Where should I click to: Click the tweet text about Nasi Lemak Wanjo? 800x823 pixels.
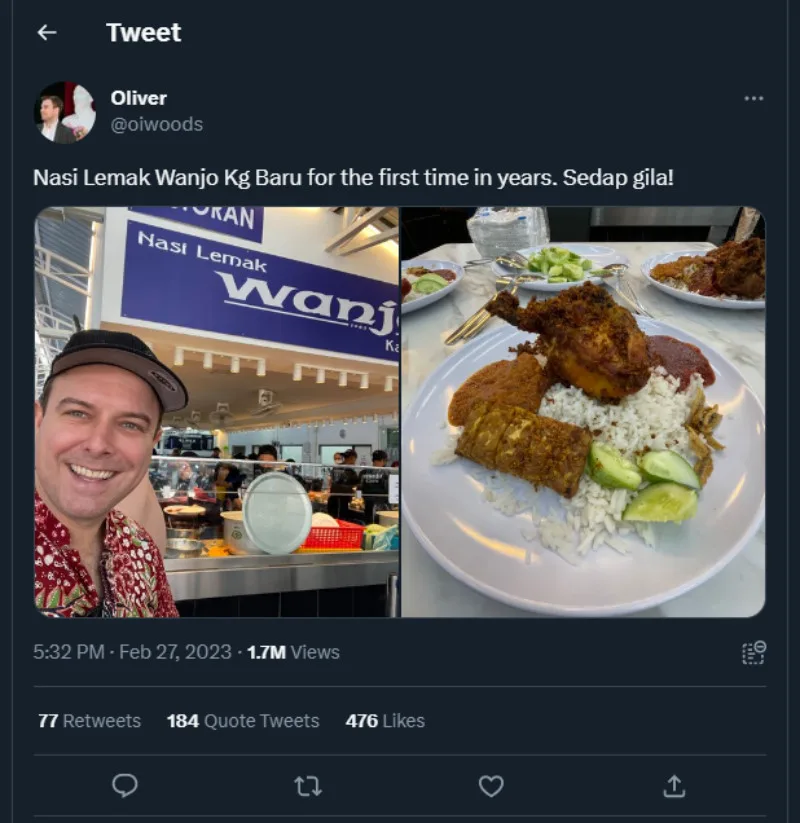[353, 178]
